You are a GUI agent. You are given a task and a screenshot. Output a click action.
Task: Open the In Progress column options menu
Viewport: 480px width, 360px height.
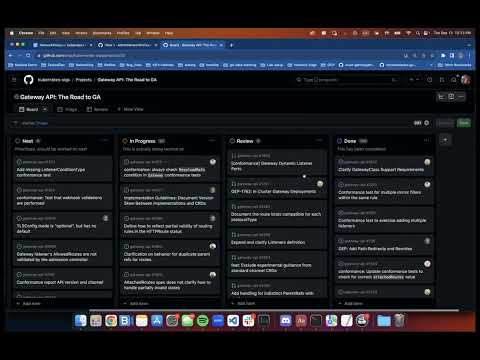pyautogui.click(x=212, y=141)
